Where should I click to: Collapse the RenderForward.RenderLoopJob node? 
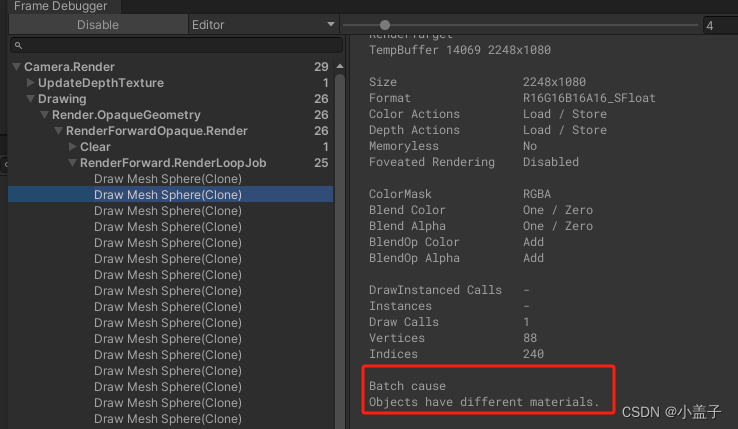72,163
